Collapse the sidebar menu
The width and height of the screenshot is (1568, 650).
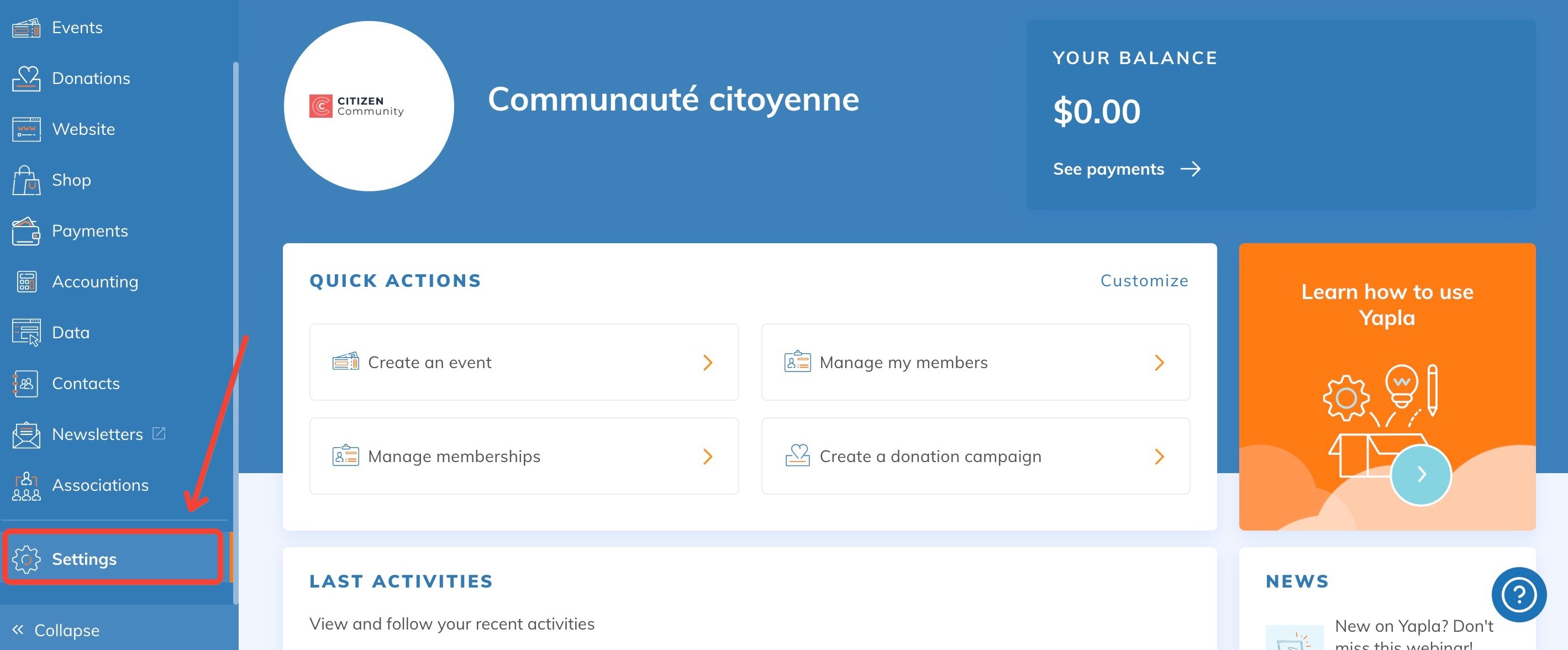56,630
